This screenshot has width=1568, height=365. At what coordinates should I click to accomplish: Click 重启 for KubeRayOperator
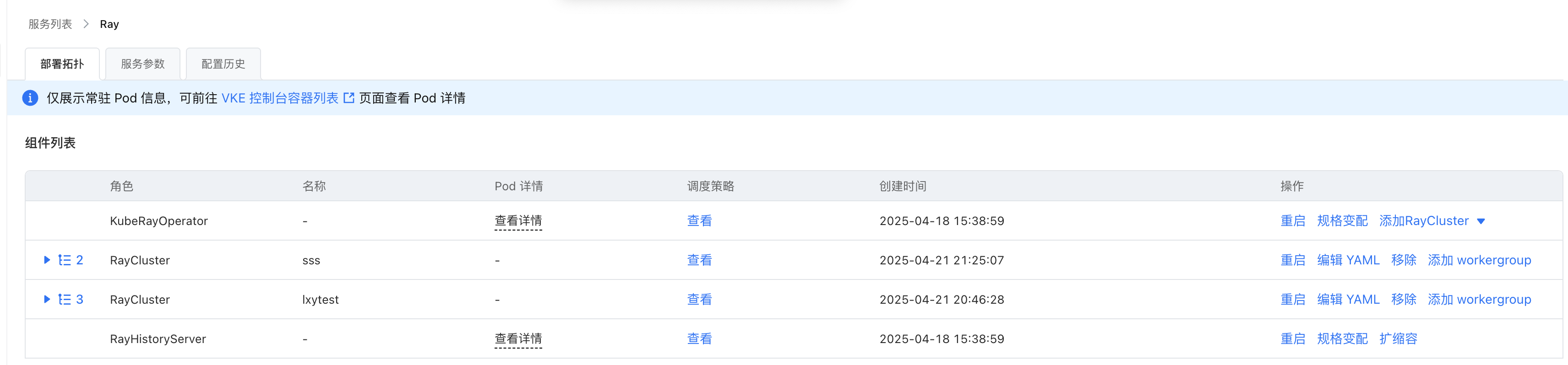point(1293,221)
